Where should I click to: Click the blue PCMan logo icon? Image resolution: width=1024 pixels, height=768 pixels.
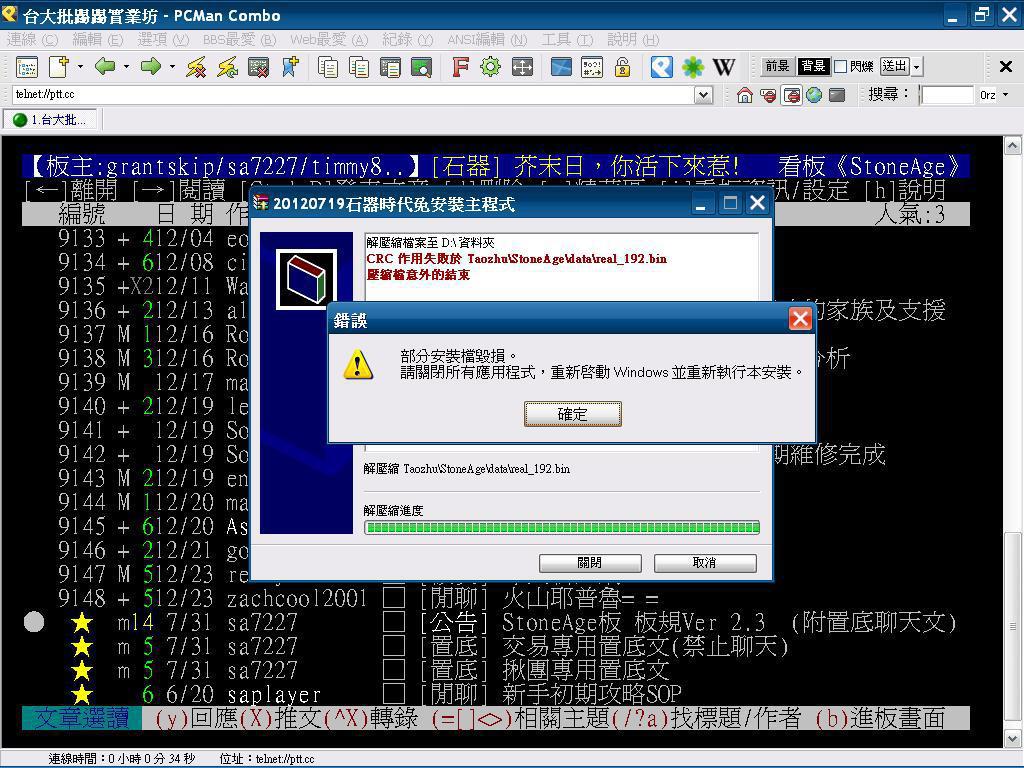coord(662,67)
